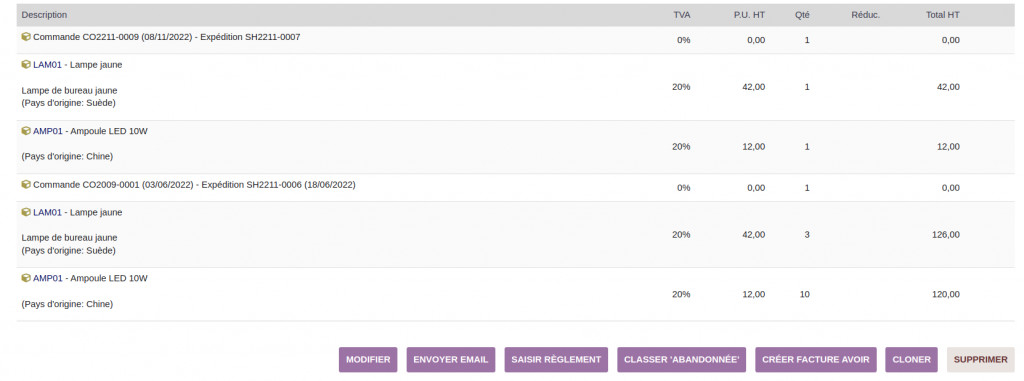Open the LAM01 link with quantity 3
Screen dimensions: 1024x381
[47, 212]
